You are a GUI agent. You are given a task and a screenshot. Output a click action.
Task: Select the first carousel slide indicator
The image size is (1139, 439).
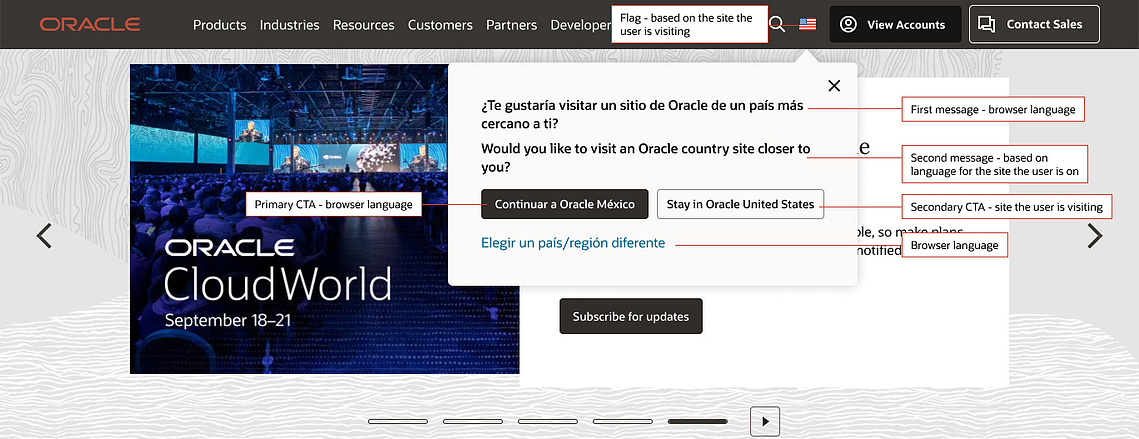[398, 422]
